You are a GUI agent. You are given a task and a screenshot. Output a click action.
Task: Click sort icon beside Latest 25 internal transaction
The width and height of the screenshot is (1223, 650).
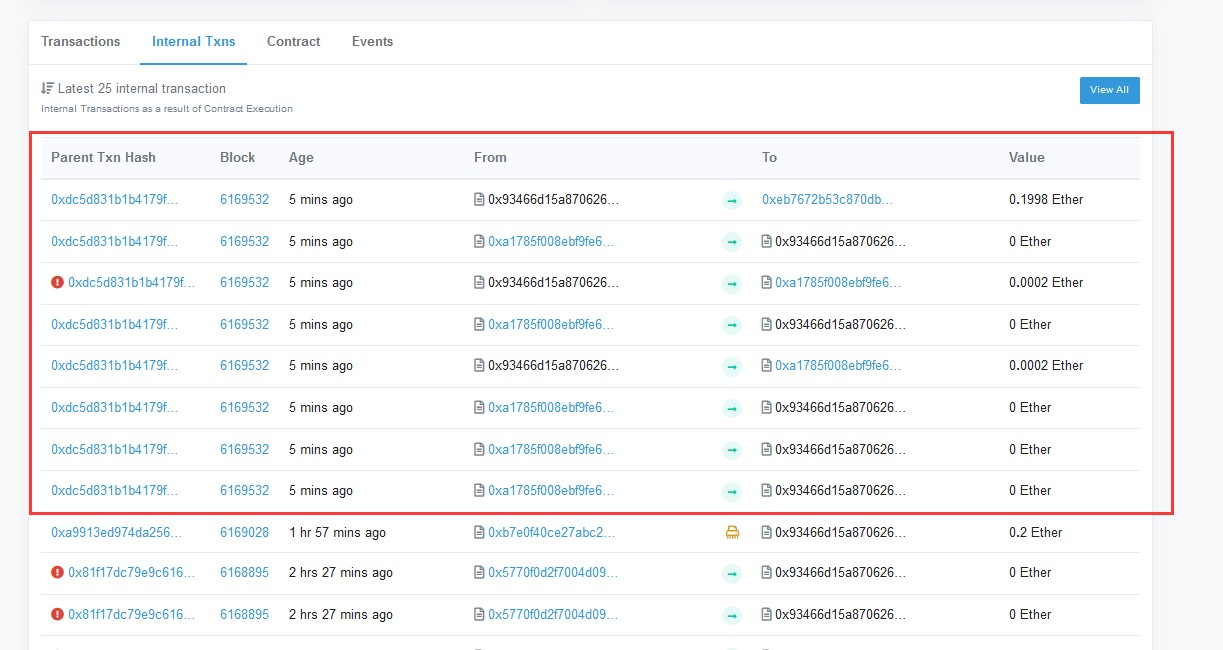point(47,89)
